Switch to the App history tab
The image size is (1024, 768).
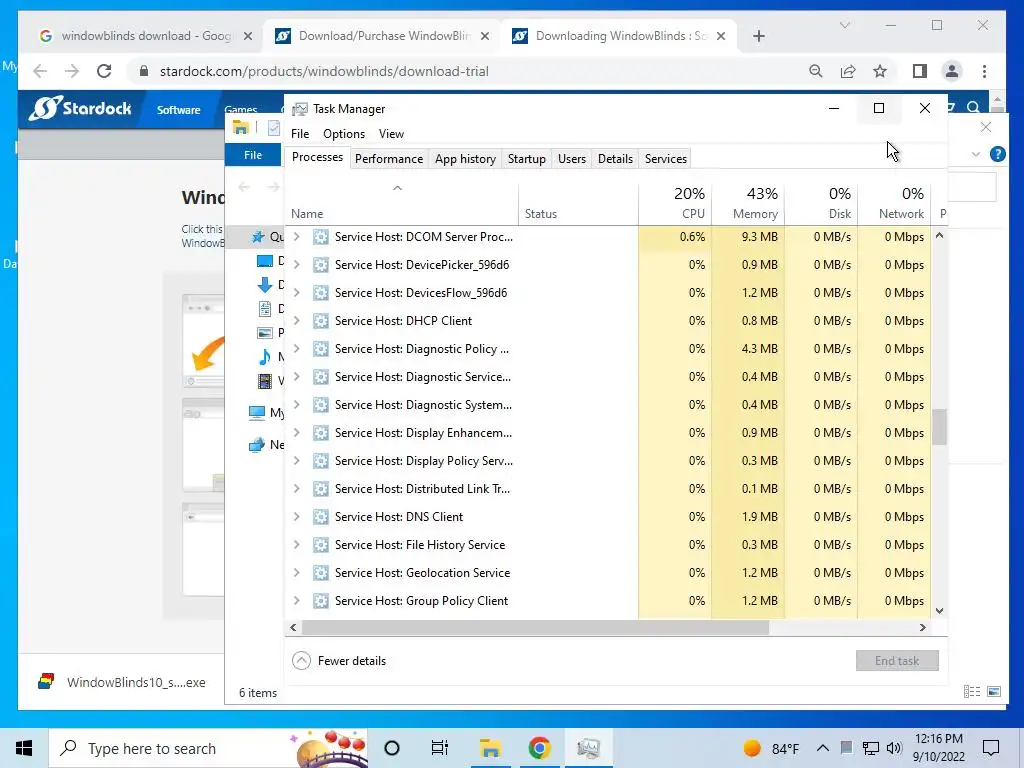pyautogui.click(x=465, y=159)
